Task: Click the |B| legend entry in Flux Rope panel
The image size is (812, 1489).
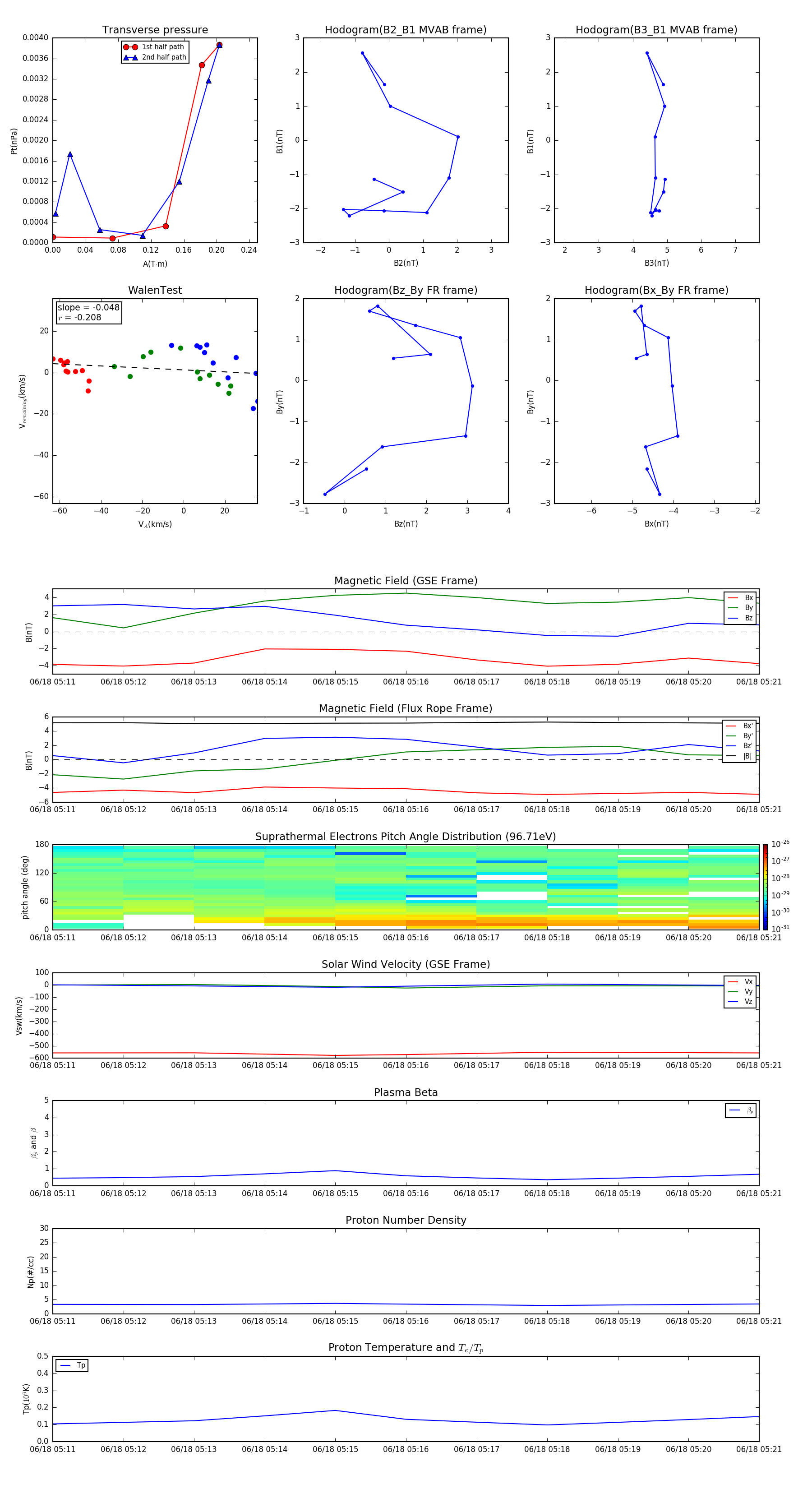Action: click(740, 756)
